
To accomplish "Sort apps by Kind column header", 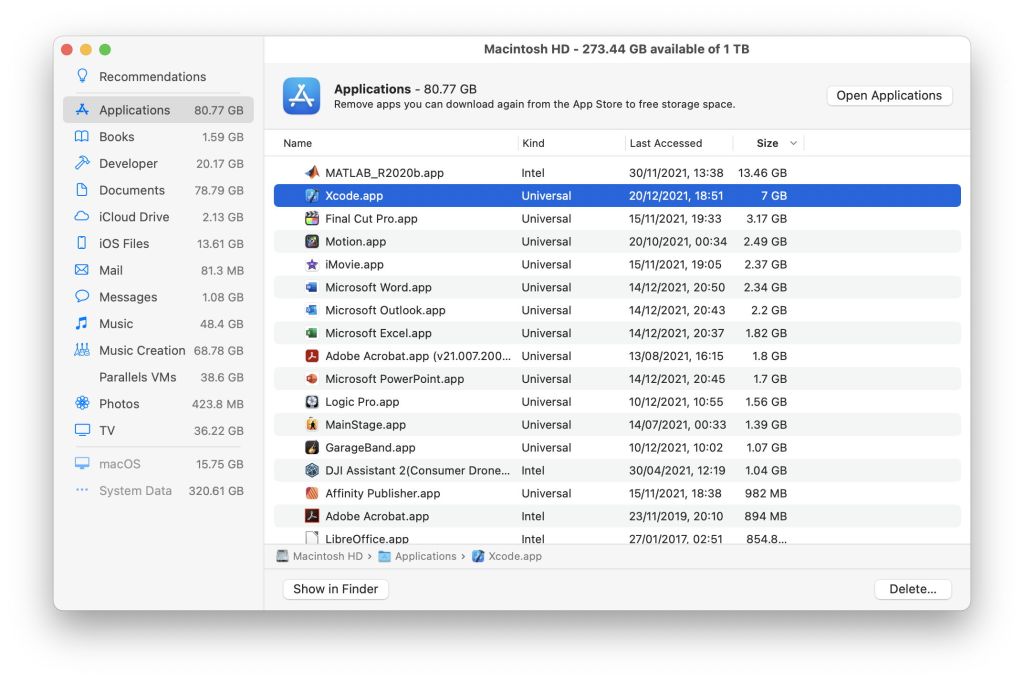I will [533, 143].
